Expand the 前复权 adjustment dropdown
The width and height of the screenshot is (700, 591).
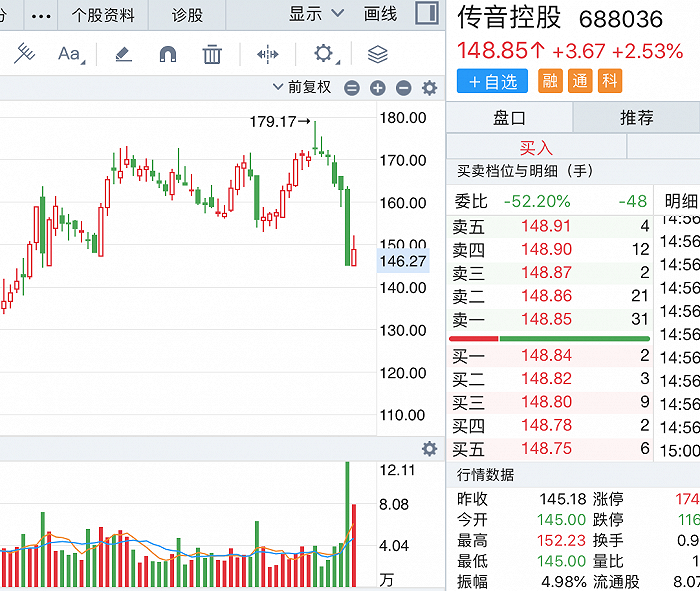pyautogui.click(x=302, y=87)
